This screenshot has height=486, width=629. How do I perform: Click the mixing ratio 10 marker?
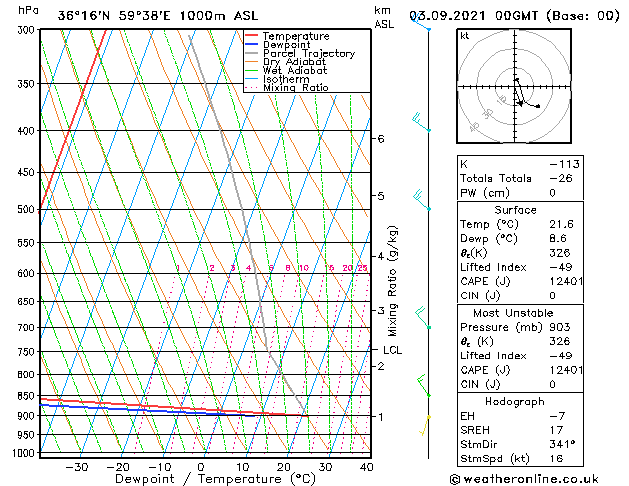pyautogui.click(x=304, y=268)
